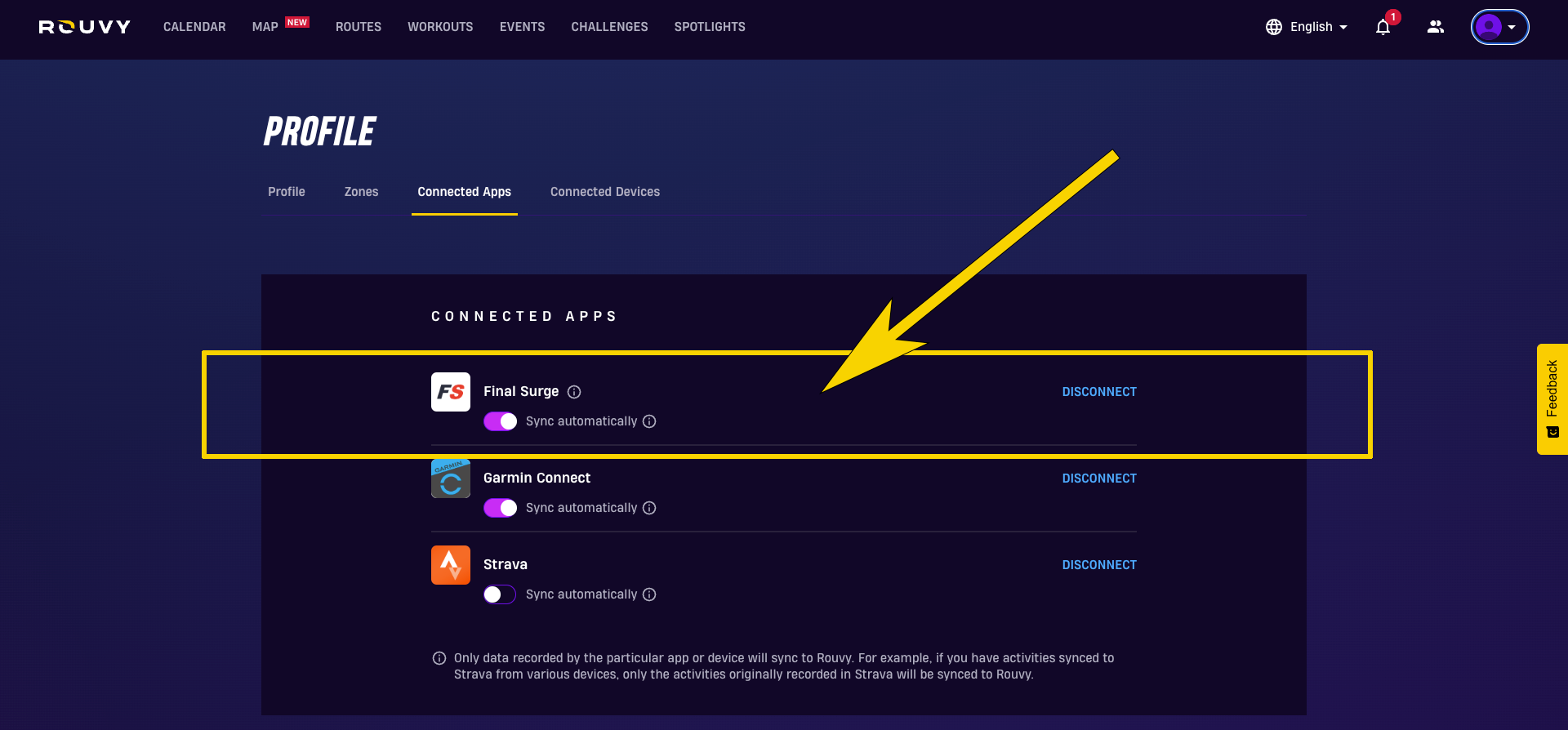Open the friends people icon

click(1436, 27)
